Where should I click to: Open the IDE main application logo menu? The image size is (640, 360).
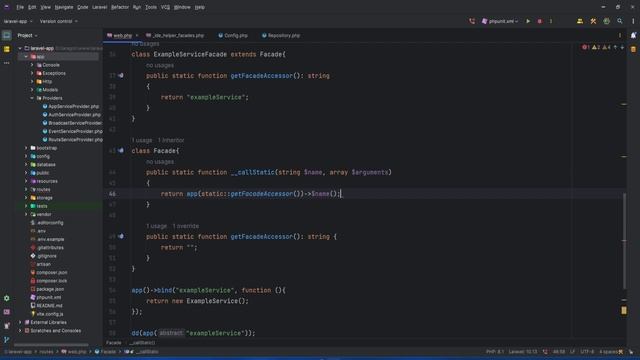[7, 7]
